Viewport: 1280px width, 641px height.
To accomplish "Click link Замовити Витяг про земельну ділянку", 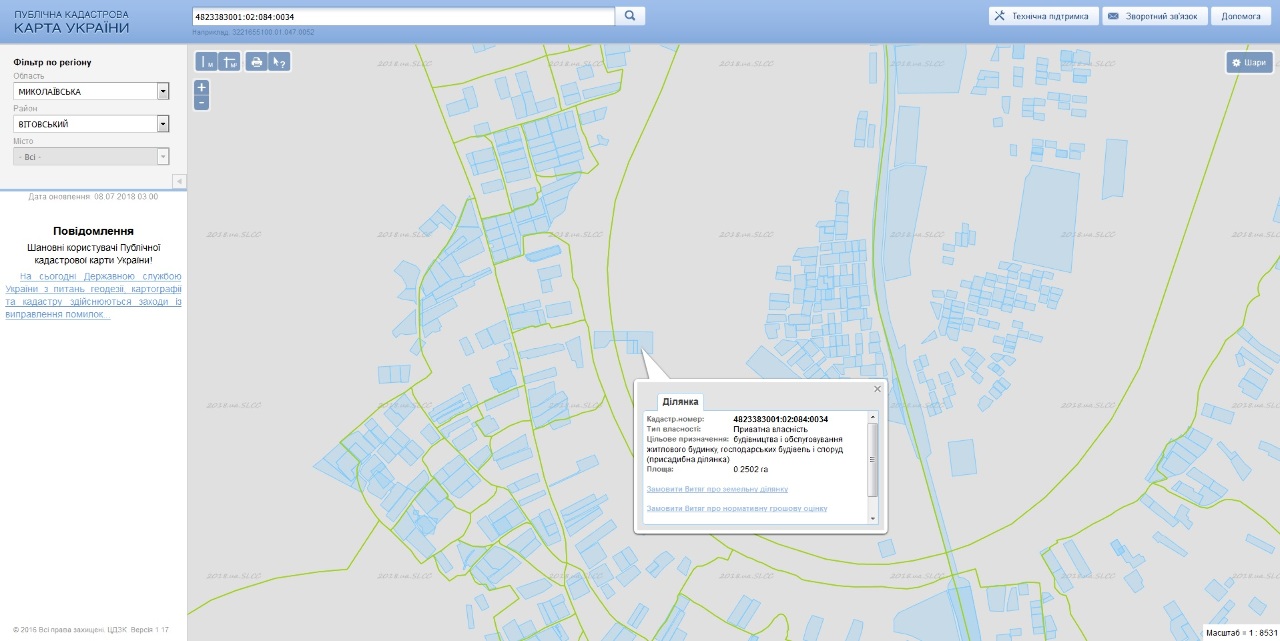I will tap(717, 489).
